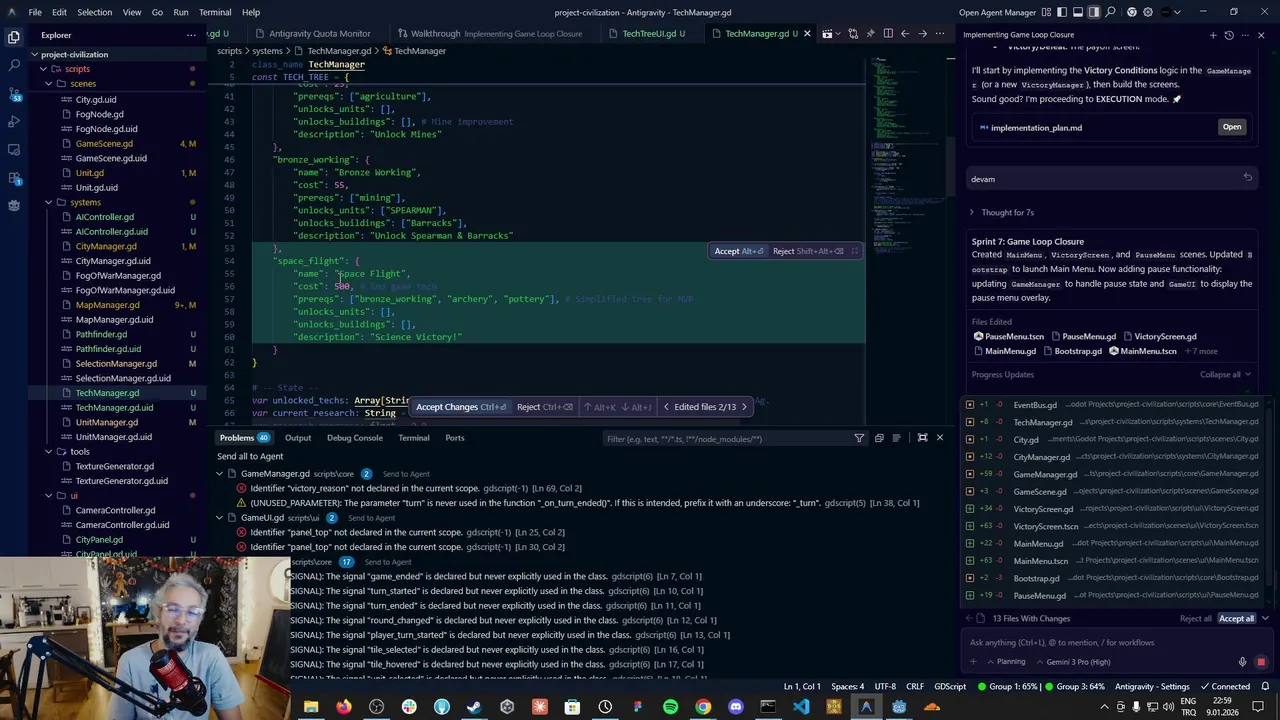The image size is (1280, 720).
Task: Open the Explorer view in activity bar
Action: click(x=14, y=37)
